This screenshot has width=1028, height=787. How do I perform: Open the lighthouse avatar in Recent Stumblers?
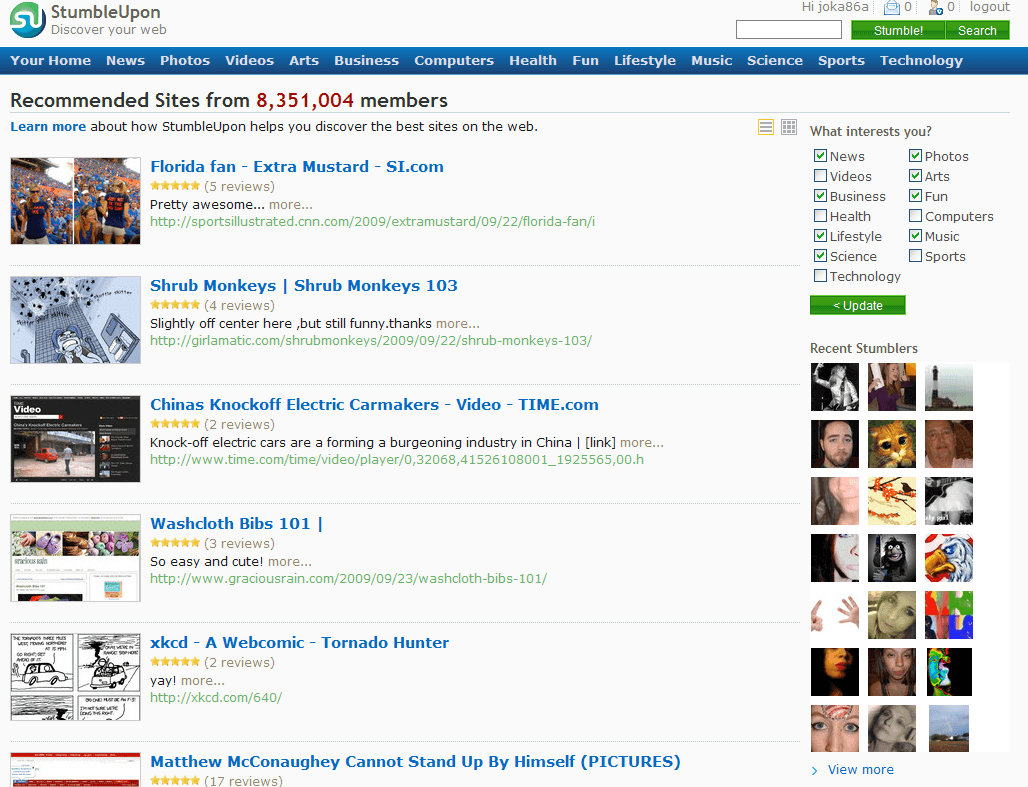click(949, 387)
